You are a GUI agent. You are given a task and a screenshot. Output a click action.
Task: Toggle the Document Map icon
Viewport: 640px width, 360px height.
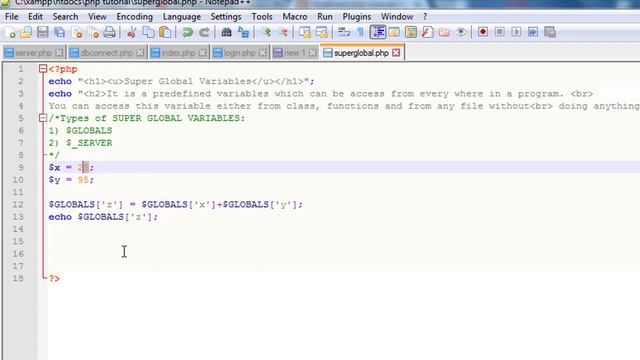click(411, 32)
